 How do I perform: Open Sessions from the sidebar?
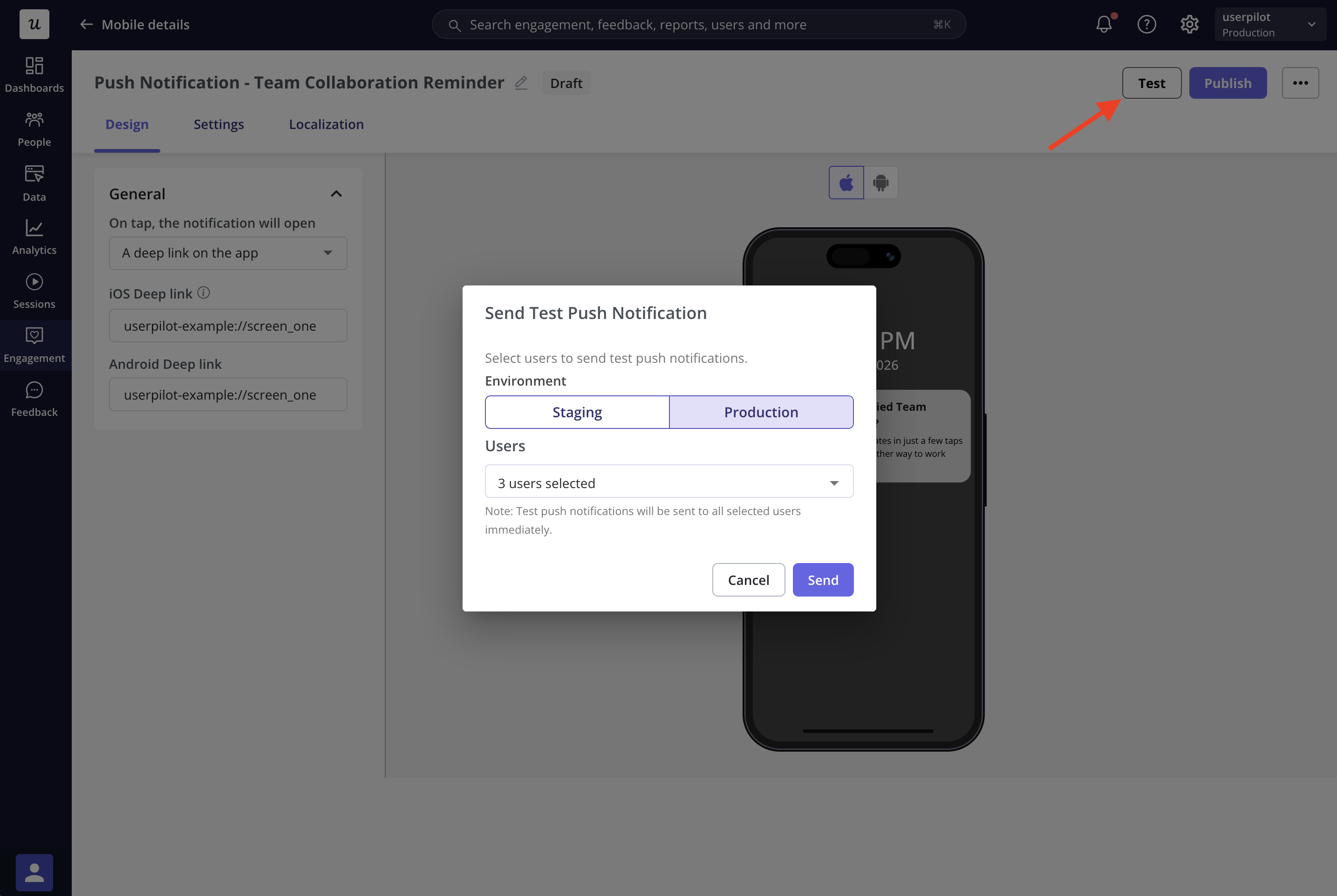34,291
